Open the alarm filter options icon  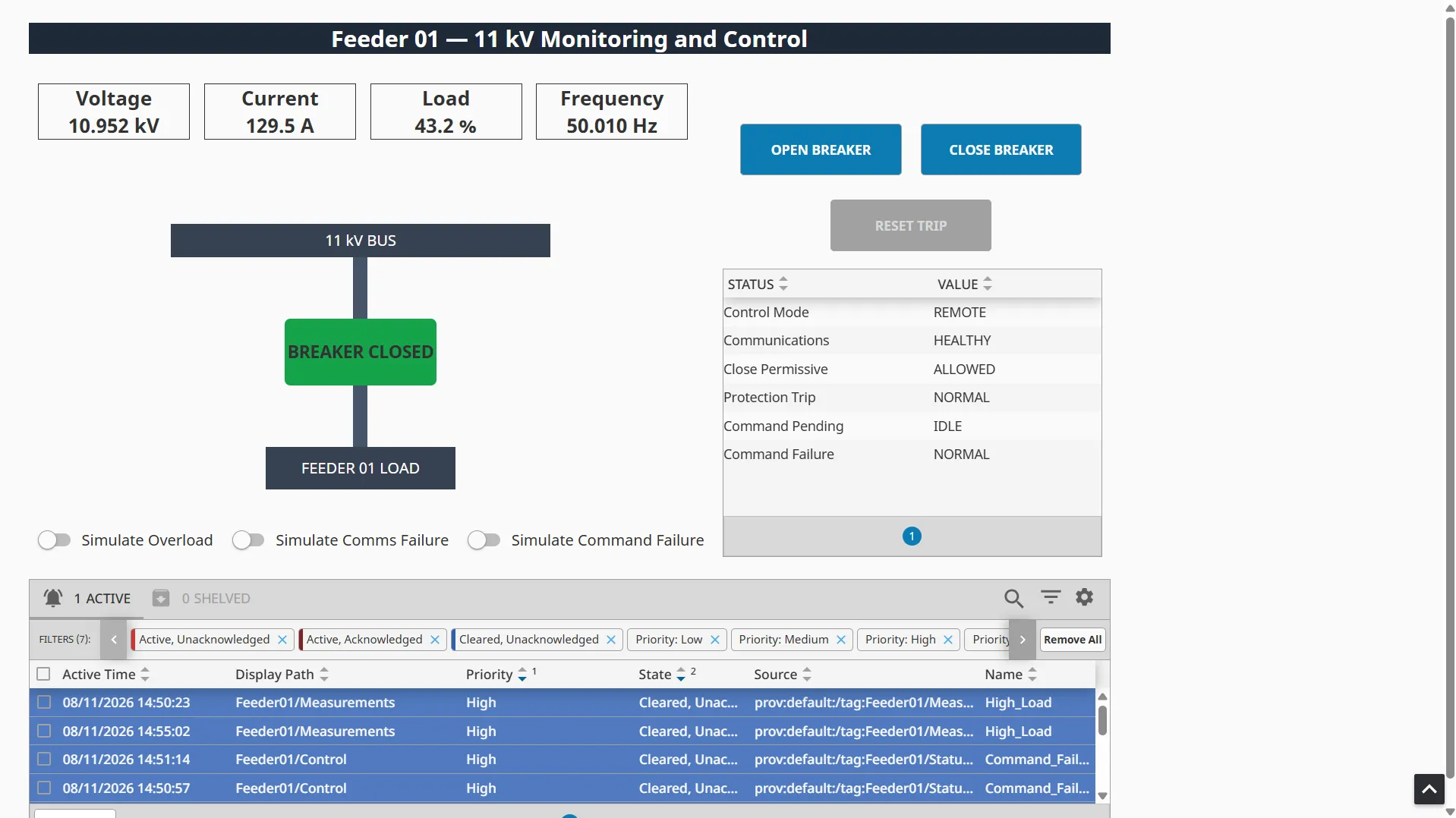1051,598
